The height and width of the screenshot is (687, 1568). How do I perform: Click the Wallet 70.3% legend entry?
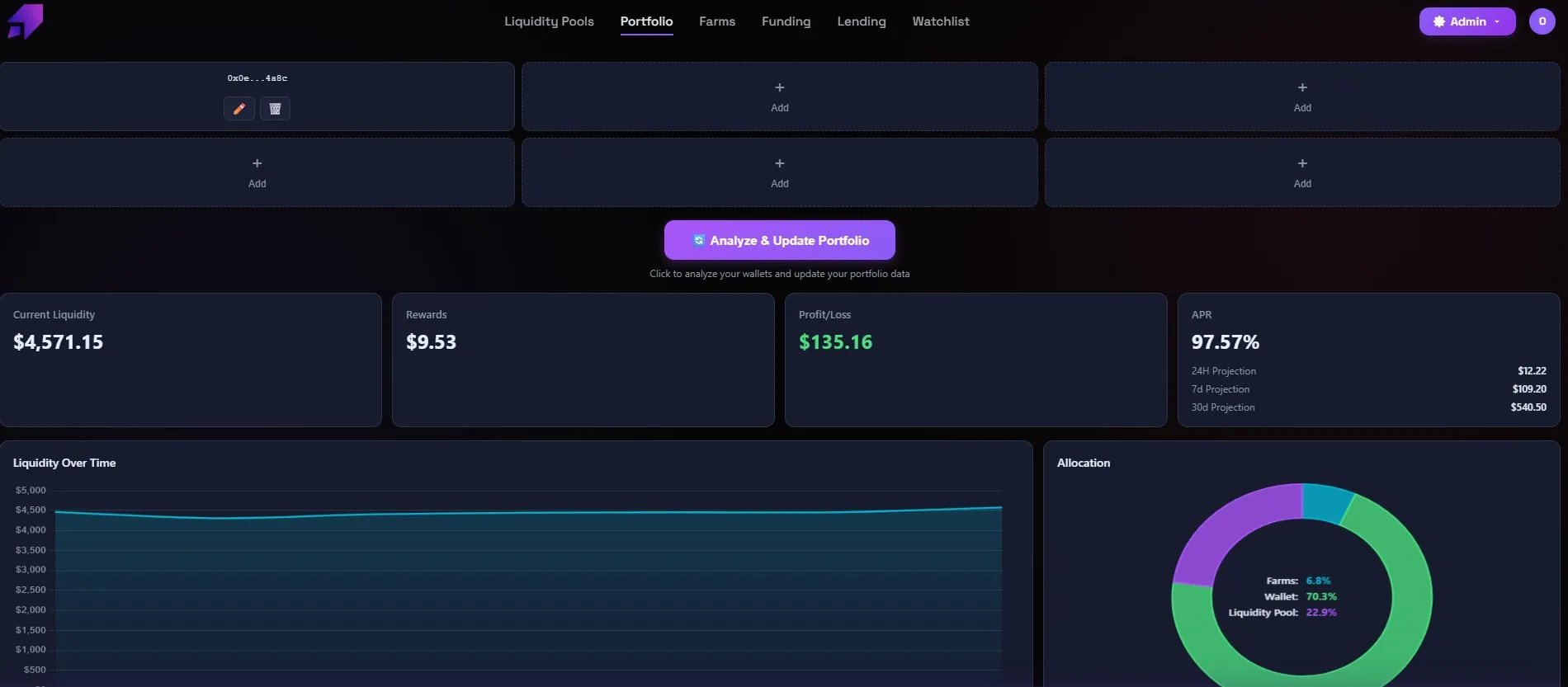click(1301, 596)
